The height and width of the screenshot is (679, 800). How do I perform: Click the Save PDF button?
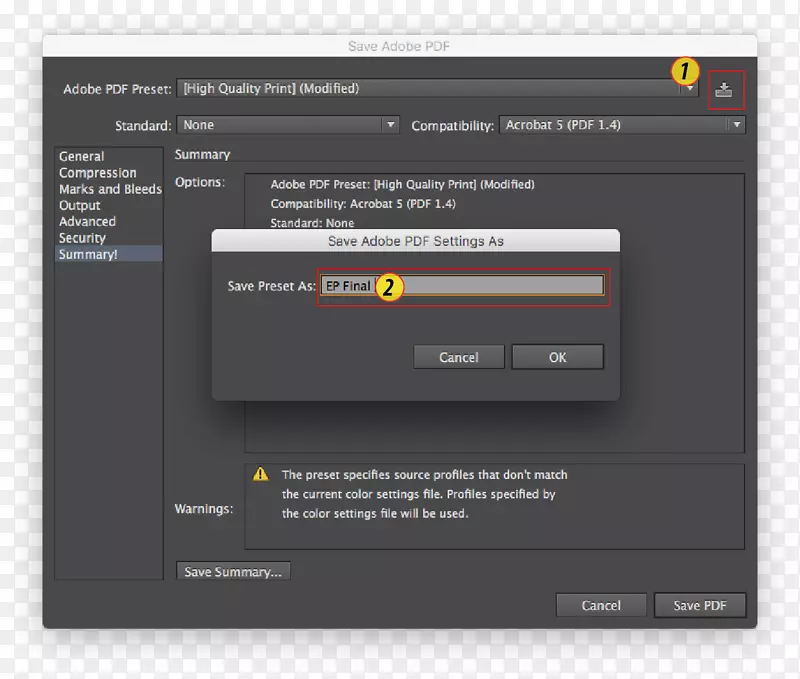pyautogui.click(x=700, y=605)
